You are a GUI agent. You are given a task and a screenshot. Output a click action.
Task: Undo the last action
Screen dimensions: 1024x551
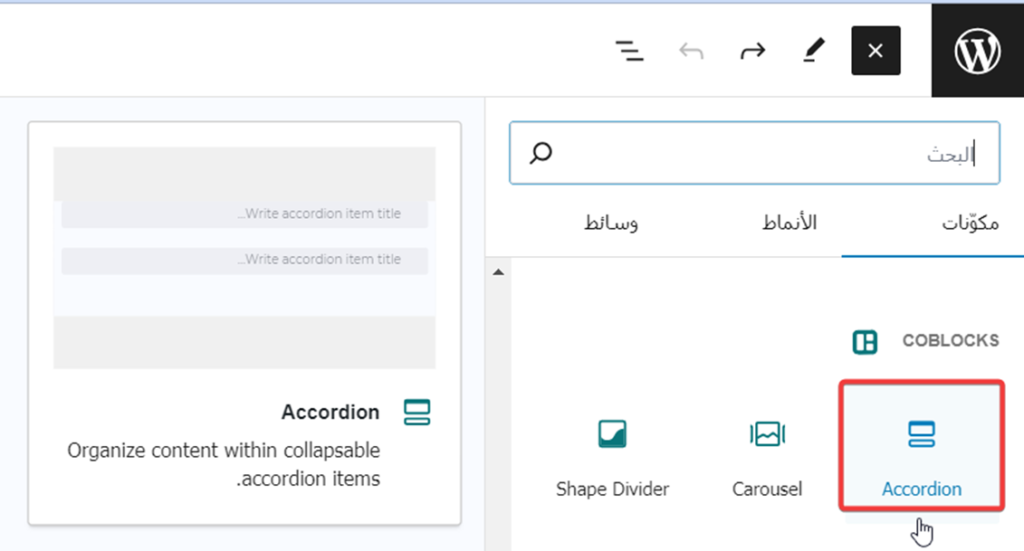(x=690, y=51)
